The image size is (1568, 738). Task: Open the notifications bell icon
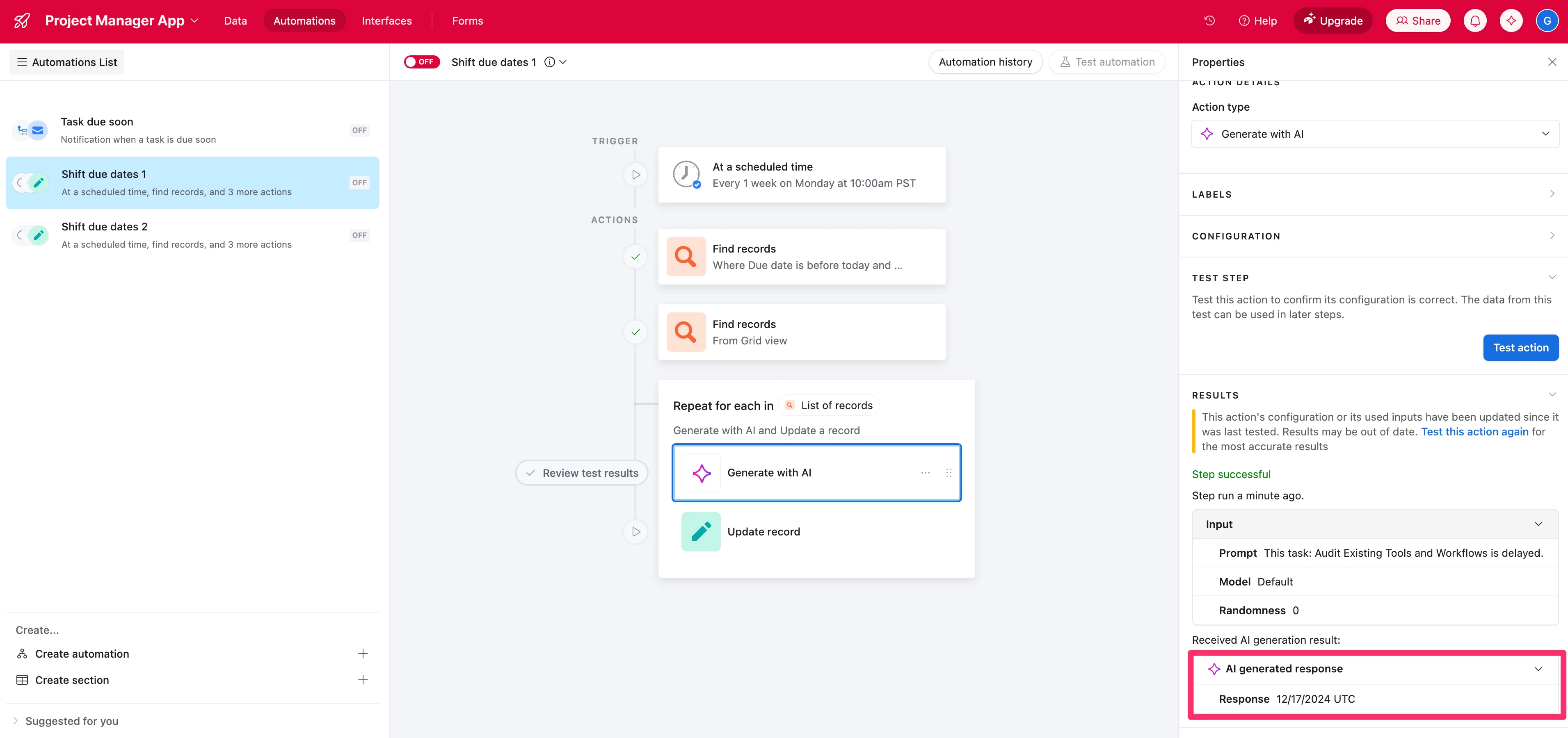[x=1475, y=20]
